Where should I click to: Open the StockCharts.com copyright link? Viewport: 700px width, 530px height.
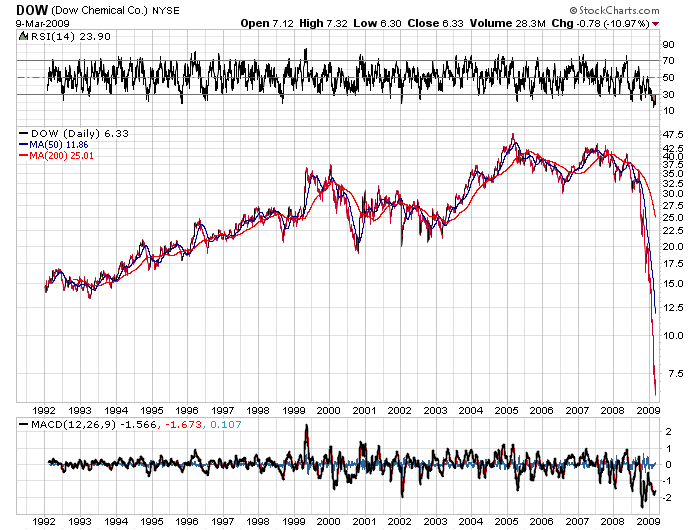[614, 10]
